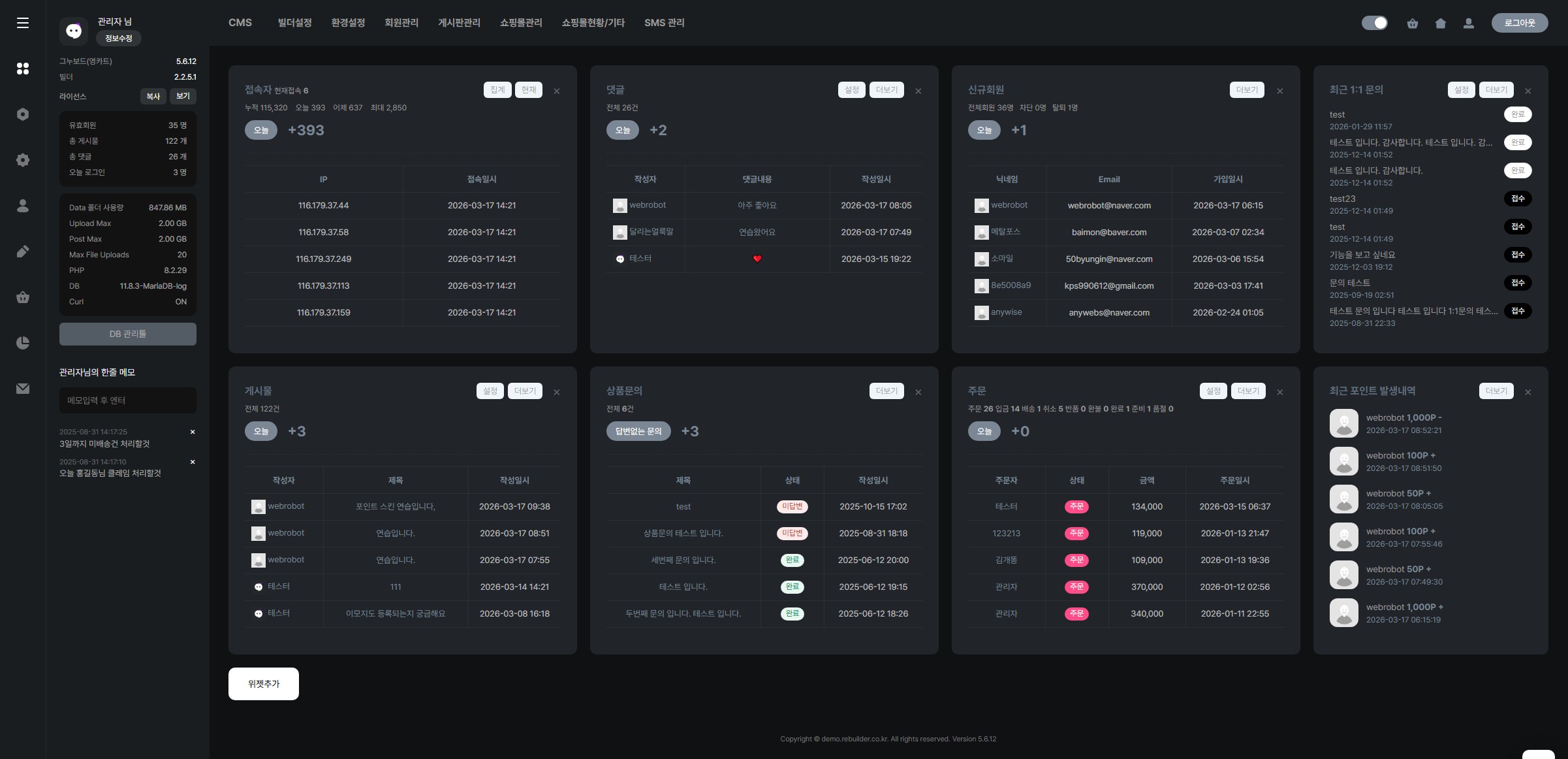1568x759 pixels.
Task: Click the dashboard grid icon in sidebar
Action: point(23,69)
